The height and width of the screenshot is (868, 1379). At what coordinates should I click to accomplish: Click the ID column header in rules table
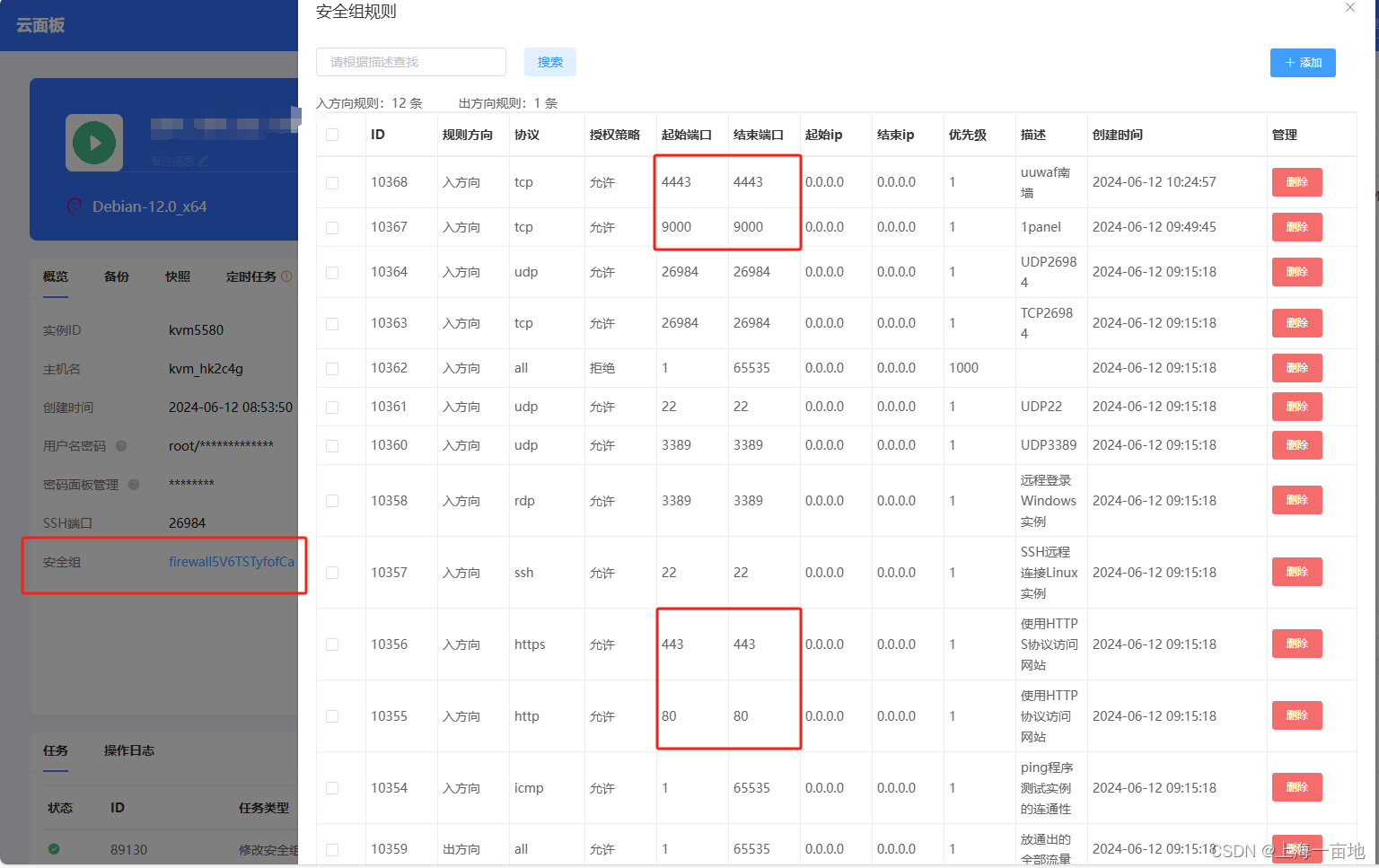point(378,135)
